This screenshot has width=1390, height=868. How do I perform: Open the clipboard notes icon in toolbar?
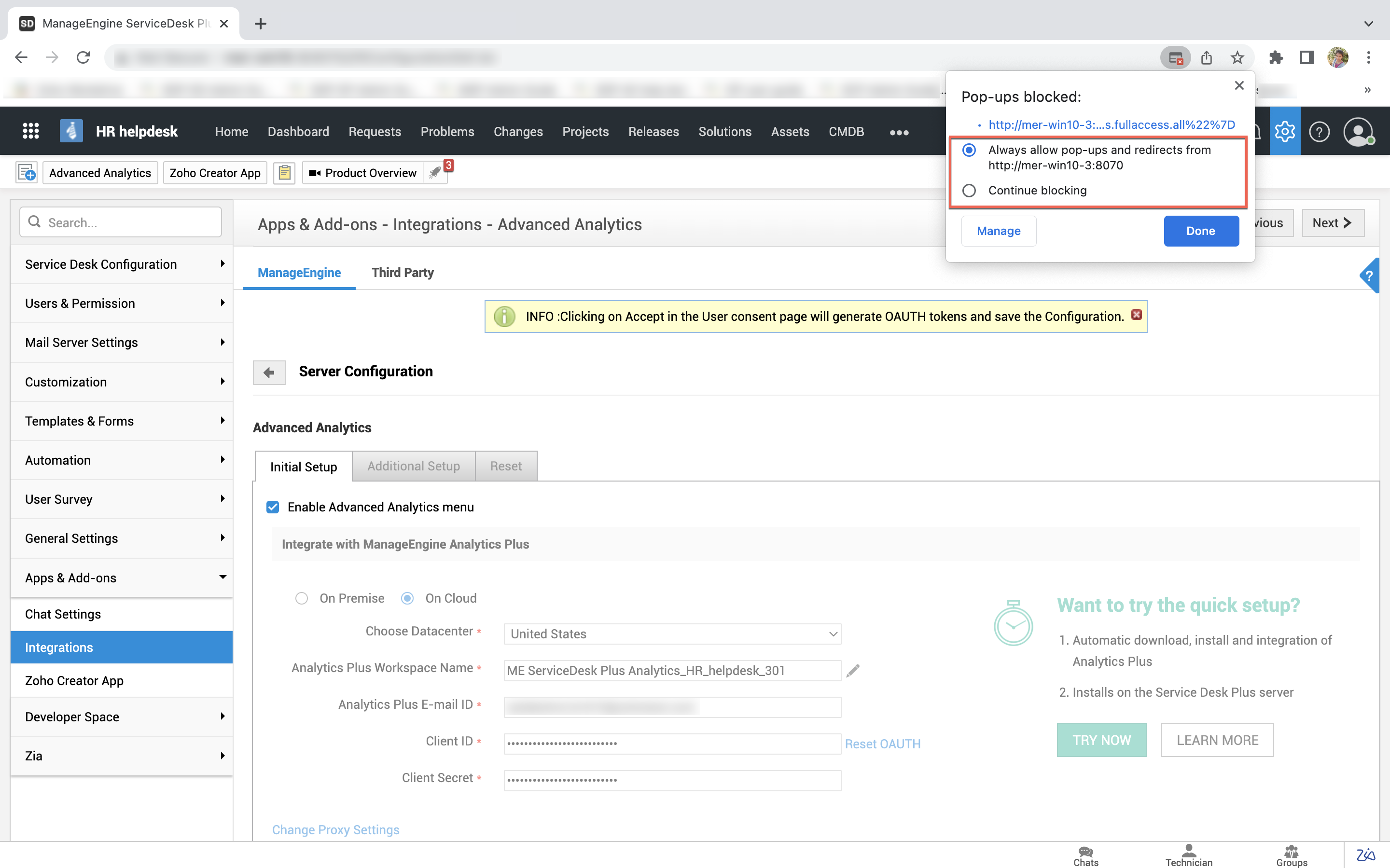284,173
